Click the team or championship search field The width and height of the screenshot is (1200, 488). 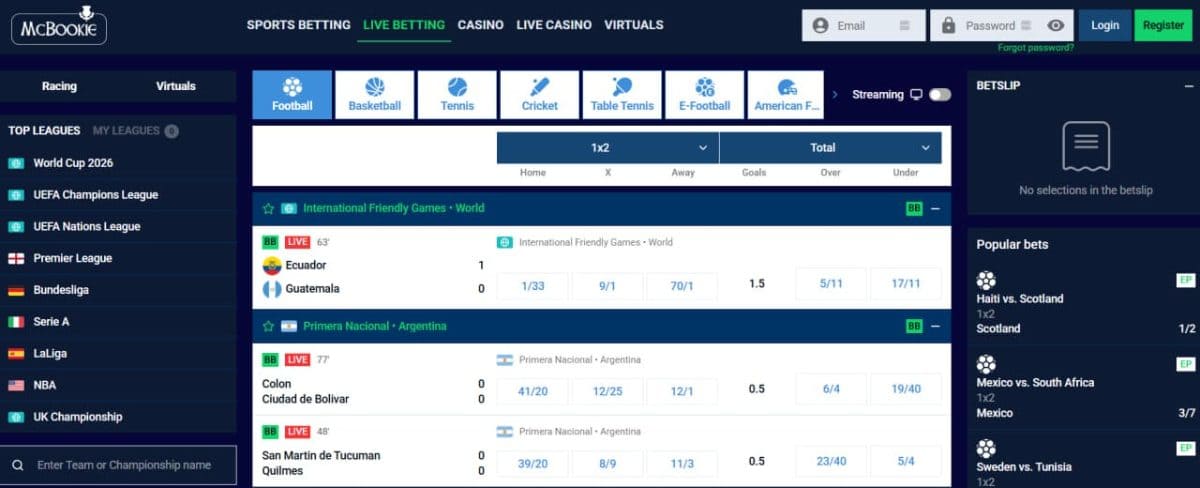click(x=119, y=465)
